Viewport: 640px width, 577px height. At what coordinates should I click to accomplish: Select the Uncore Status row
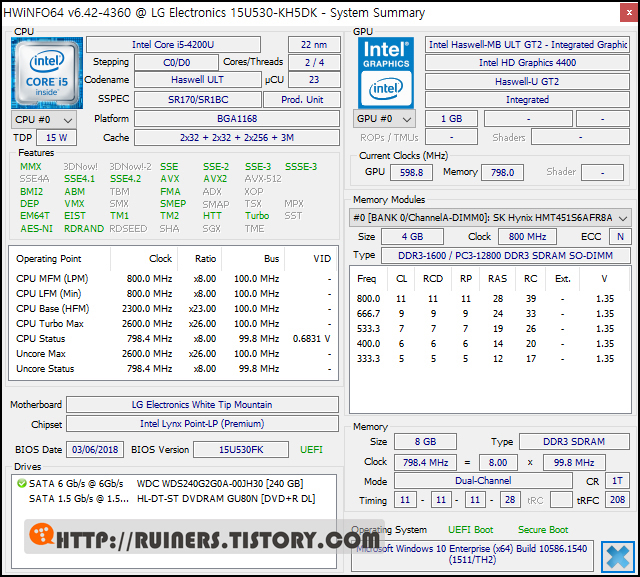pos(173,369)
